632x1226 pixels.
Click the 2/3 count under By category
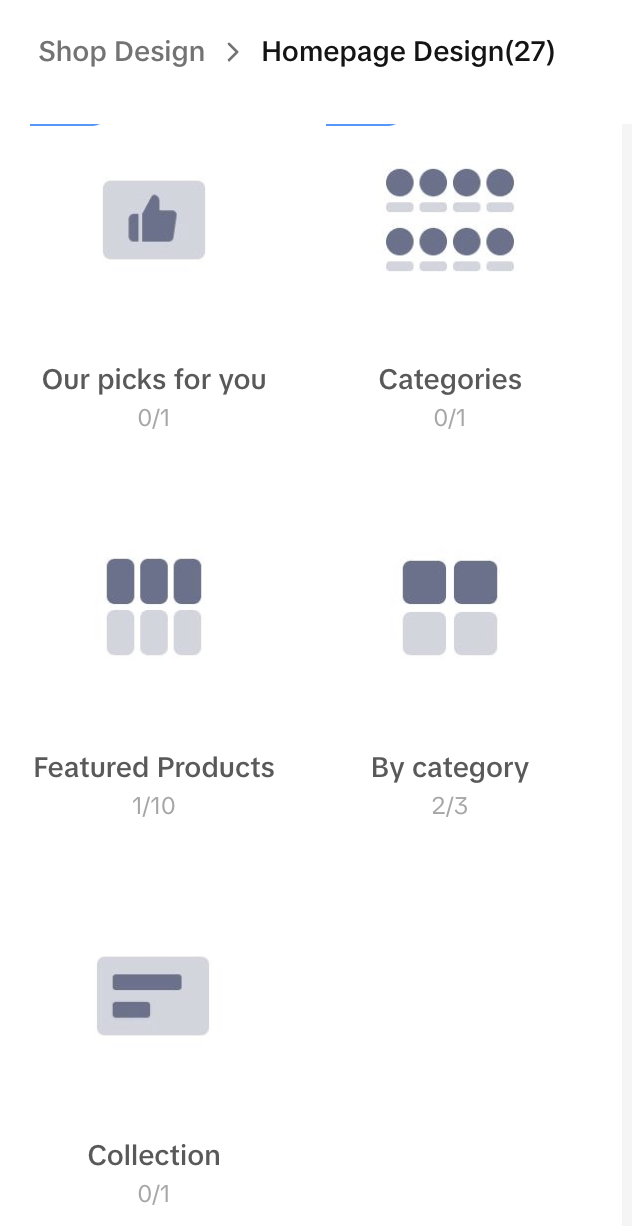[450, 806]
